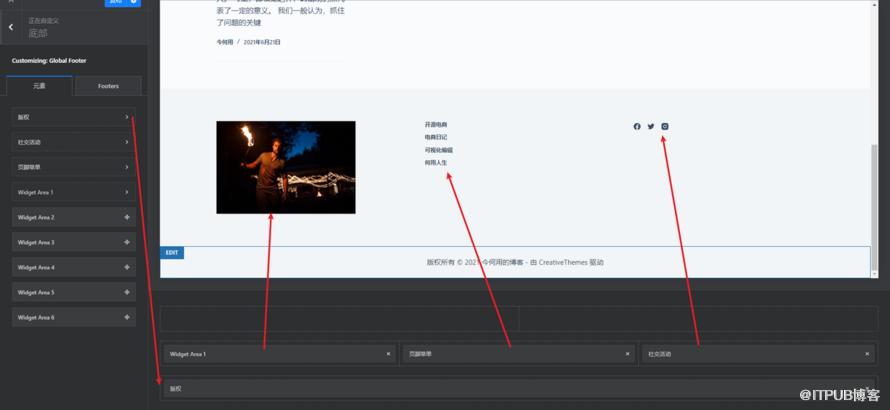This screenshot has height=410, width=890.
Task: Select Widget Area 1 in builder middle row
Action: [x=280, y=354]
